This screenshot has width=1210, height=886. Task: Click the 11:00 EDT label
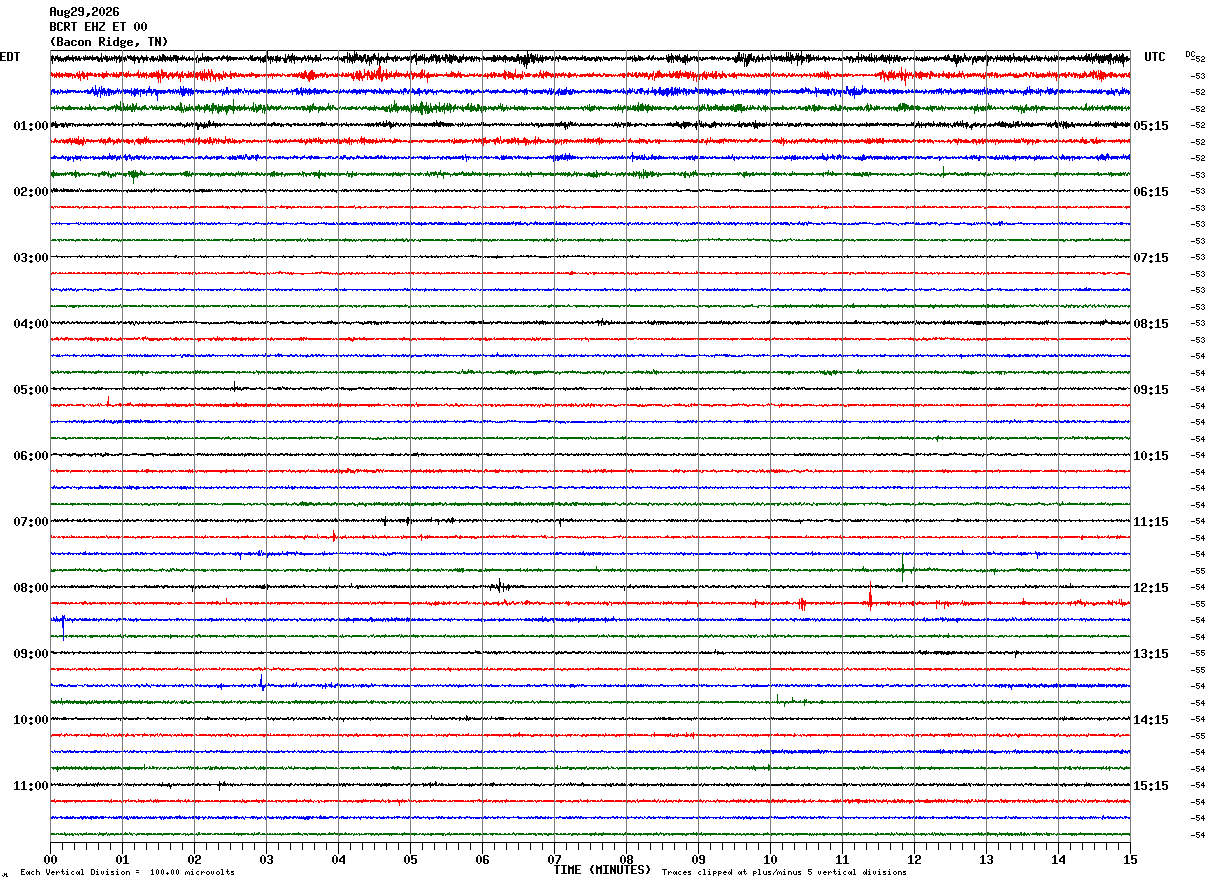[30, 786]
